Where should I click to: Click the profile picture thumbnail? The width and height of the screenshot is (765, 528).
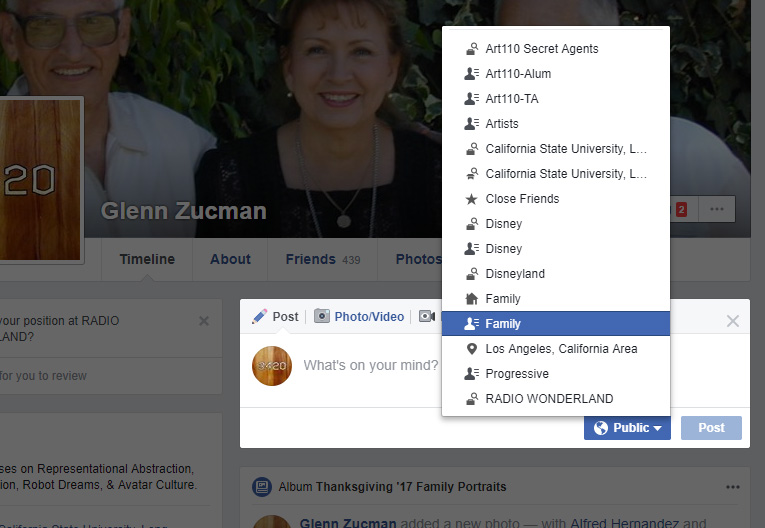click(x=40, y=180)
